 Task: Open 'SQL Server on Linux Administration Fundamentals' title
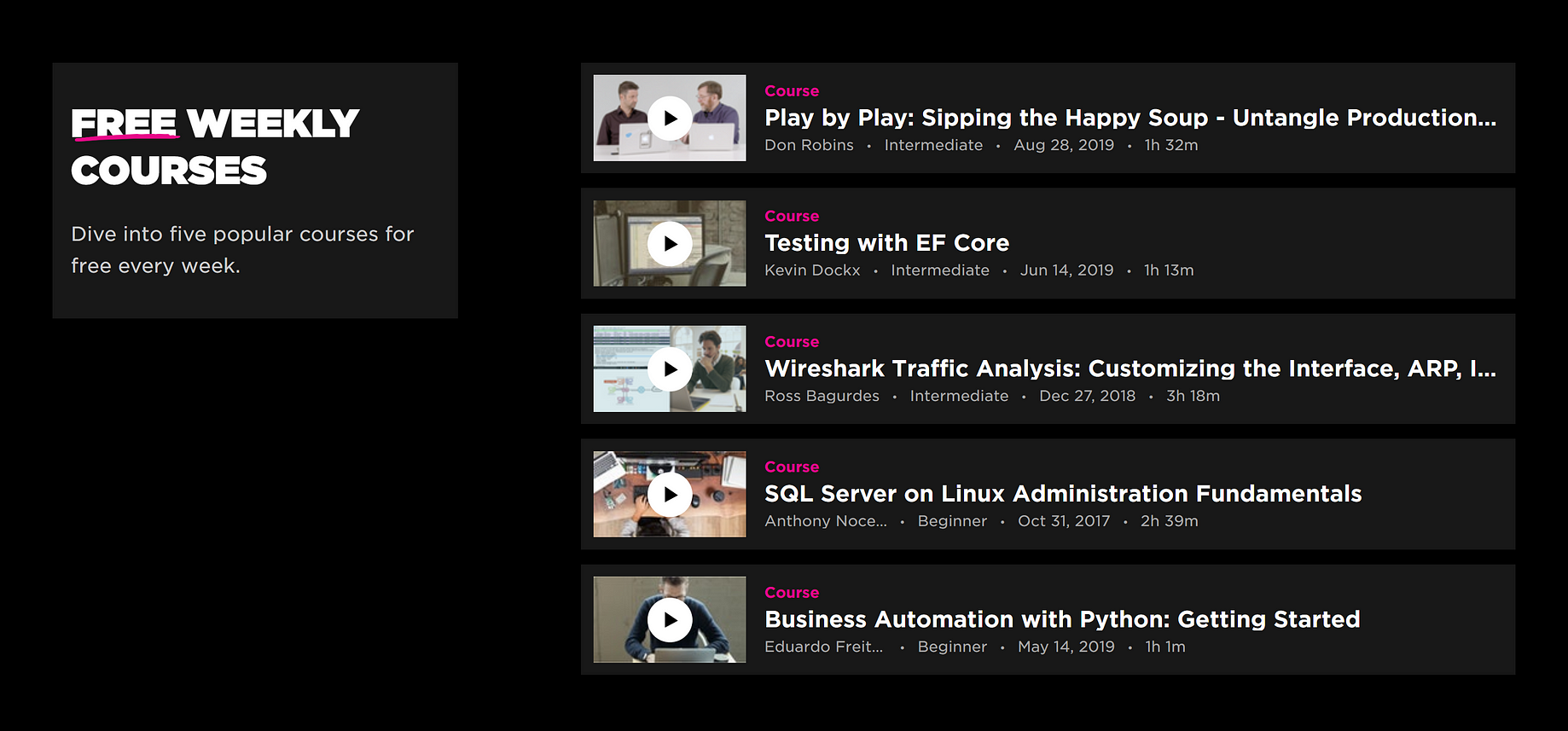1063,494
